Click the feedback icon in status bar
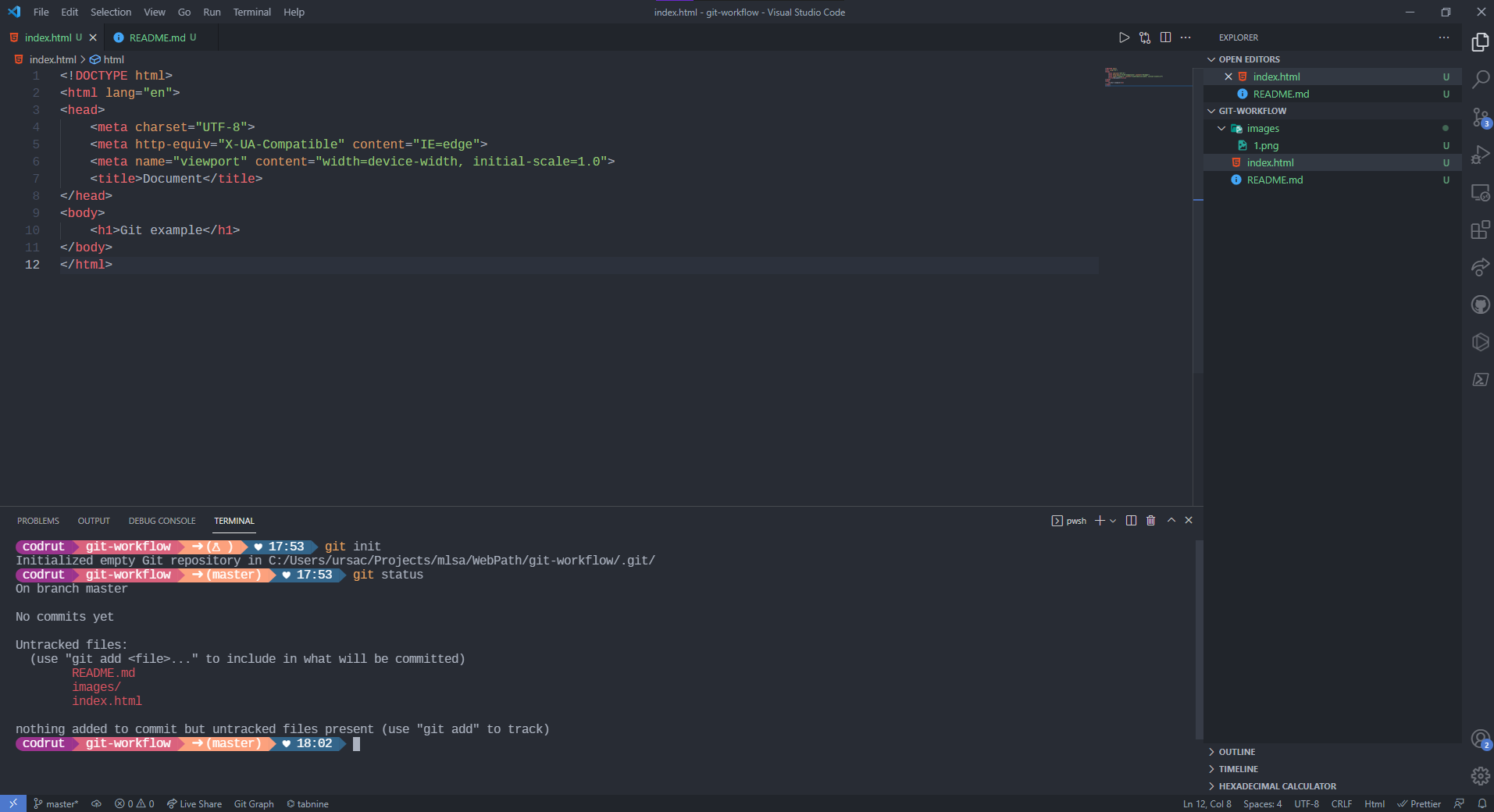This screenshot has width=1494, height=812. [x=1459, y=803]
